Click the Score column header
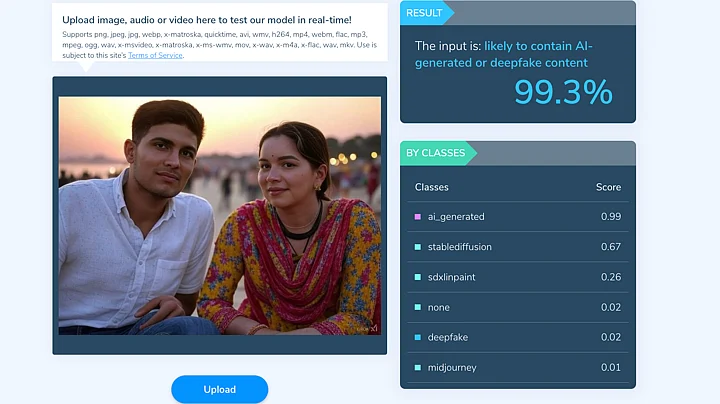Screen dimensions: 720x404 click(608, 187)
